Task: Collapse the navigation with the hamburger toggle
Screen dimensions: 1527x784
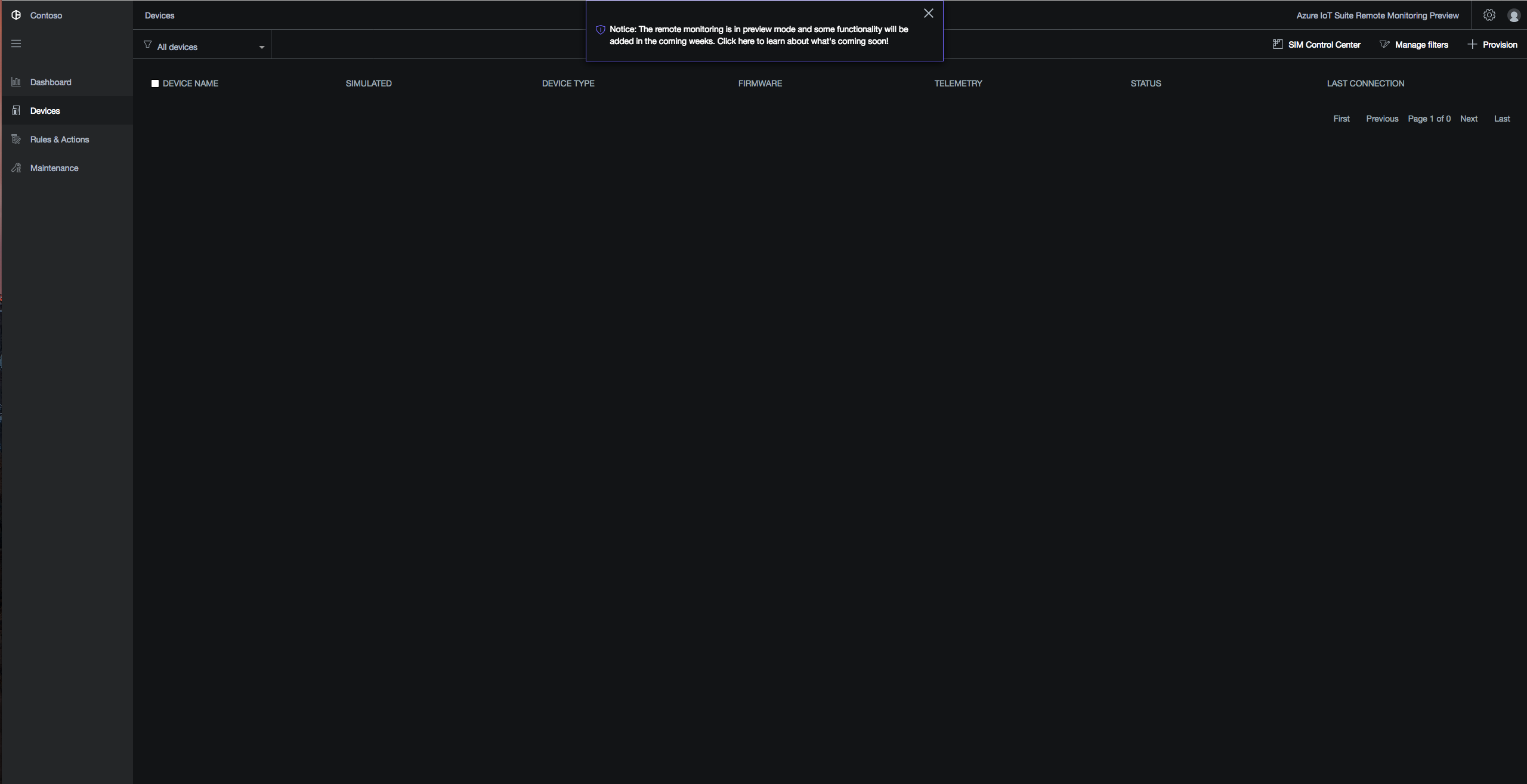Action: pyautogui.click(x=16, y=43)
